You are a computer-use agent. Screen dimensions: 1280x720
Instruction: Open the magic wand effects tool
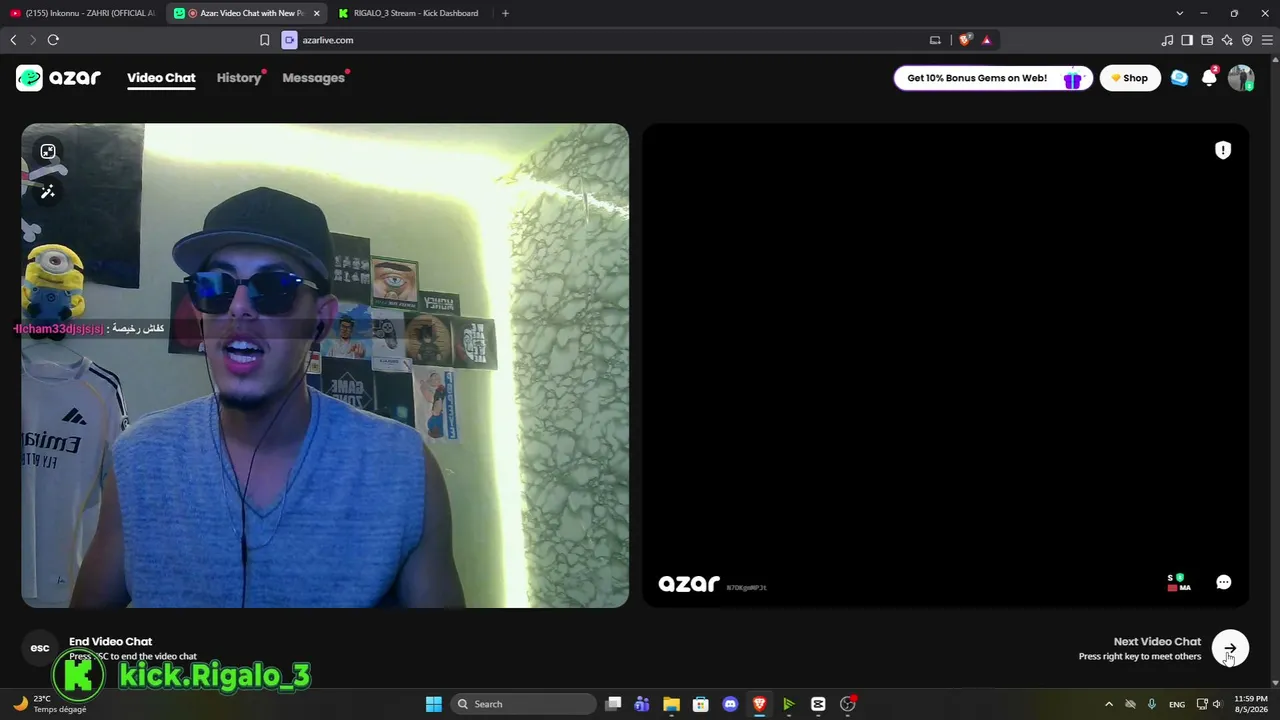coord(48,192)
